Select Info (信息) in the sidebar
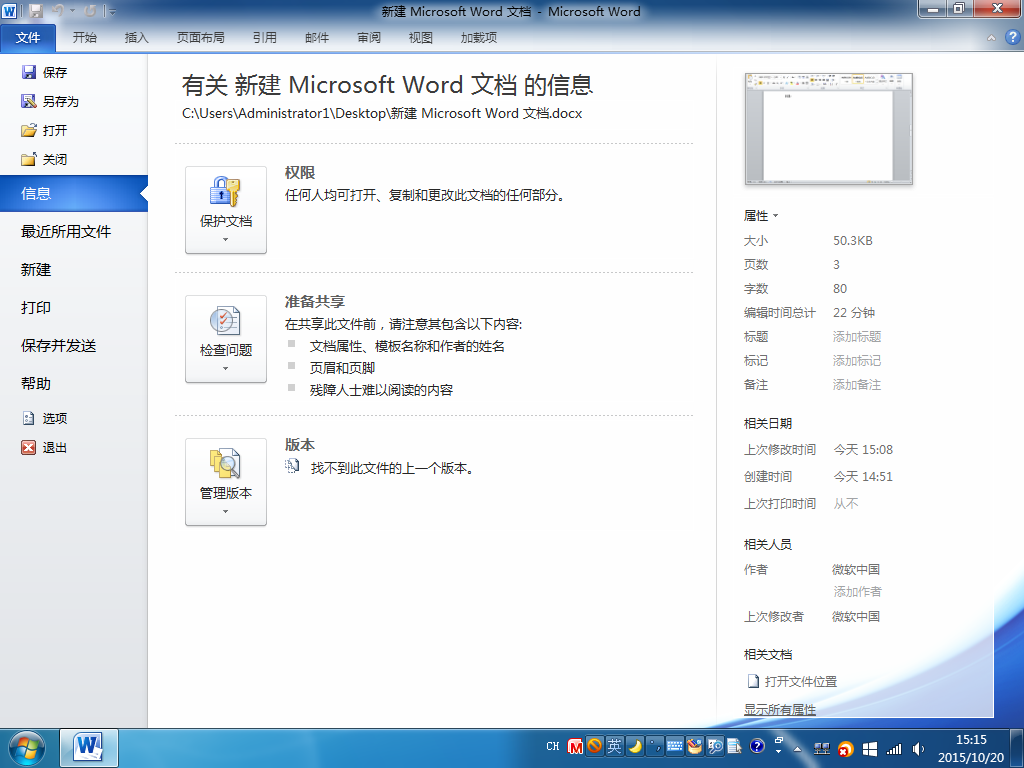 pyautogui.click(x=74, y=193)
